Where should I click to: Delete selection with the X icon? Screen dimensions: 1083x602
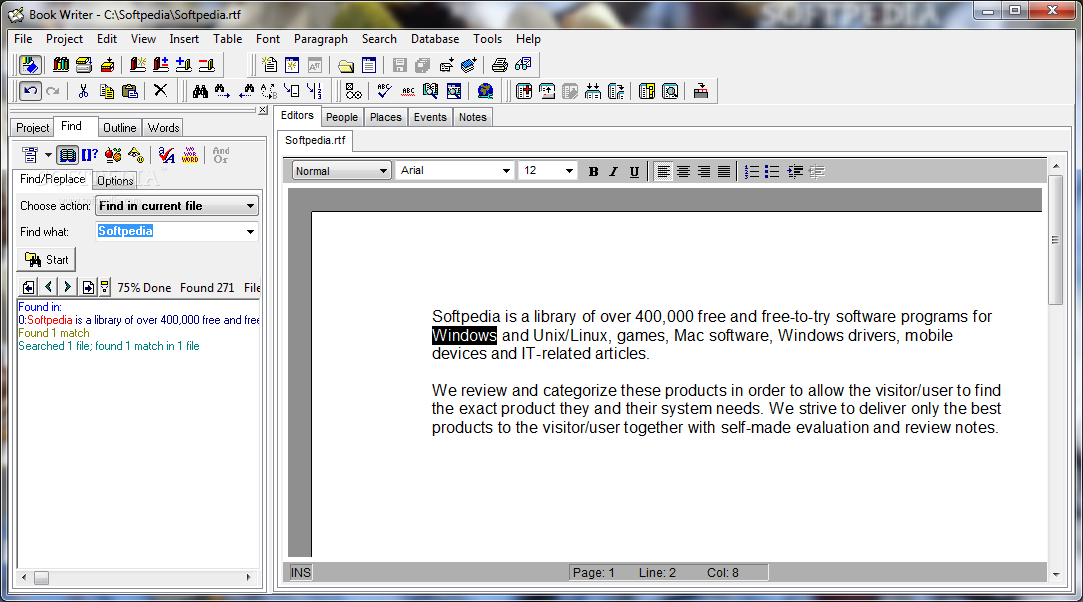(x=160, y=90)
